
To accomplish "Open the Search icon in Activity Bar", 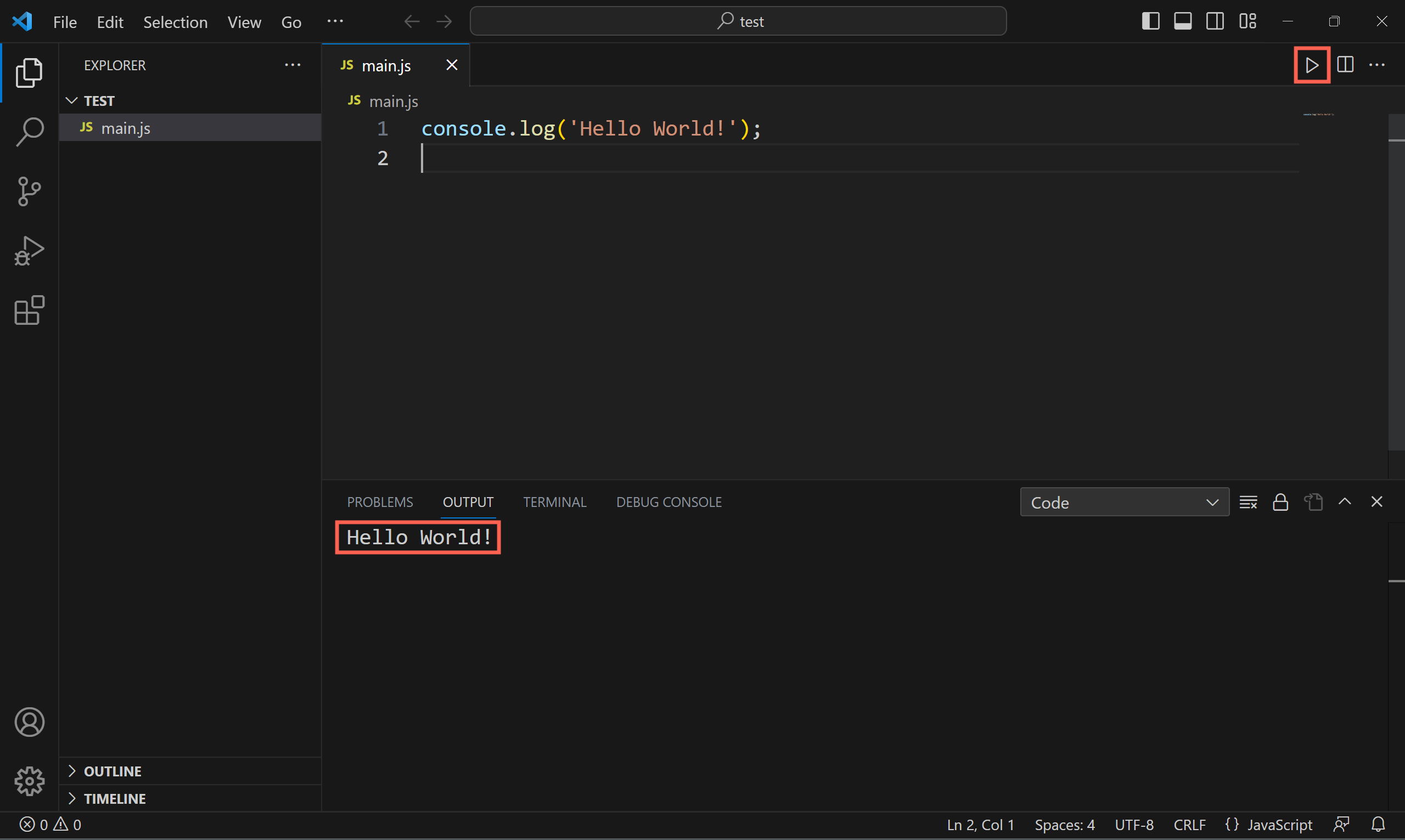I will point(30,131).
